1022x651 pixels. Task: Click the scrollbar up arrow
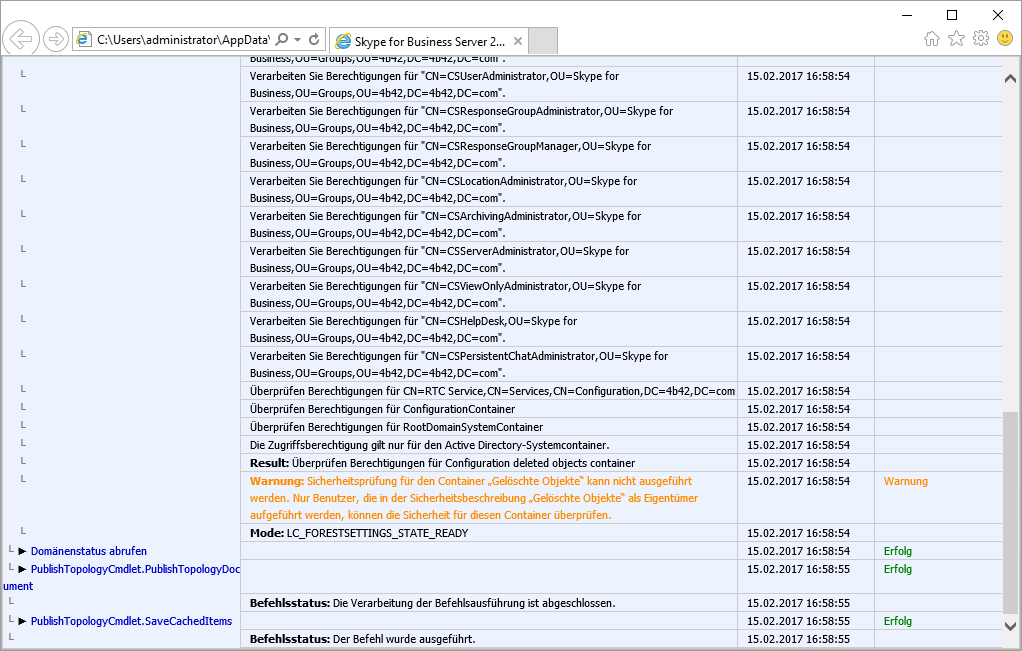click(x=1011, y=79)
